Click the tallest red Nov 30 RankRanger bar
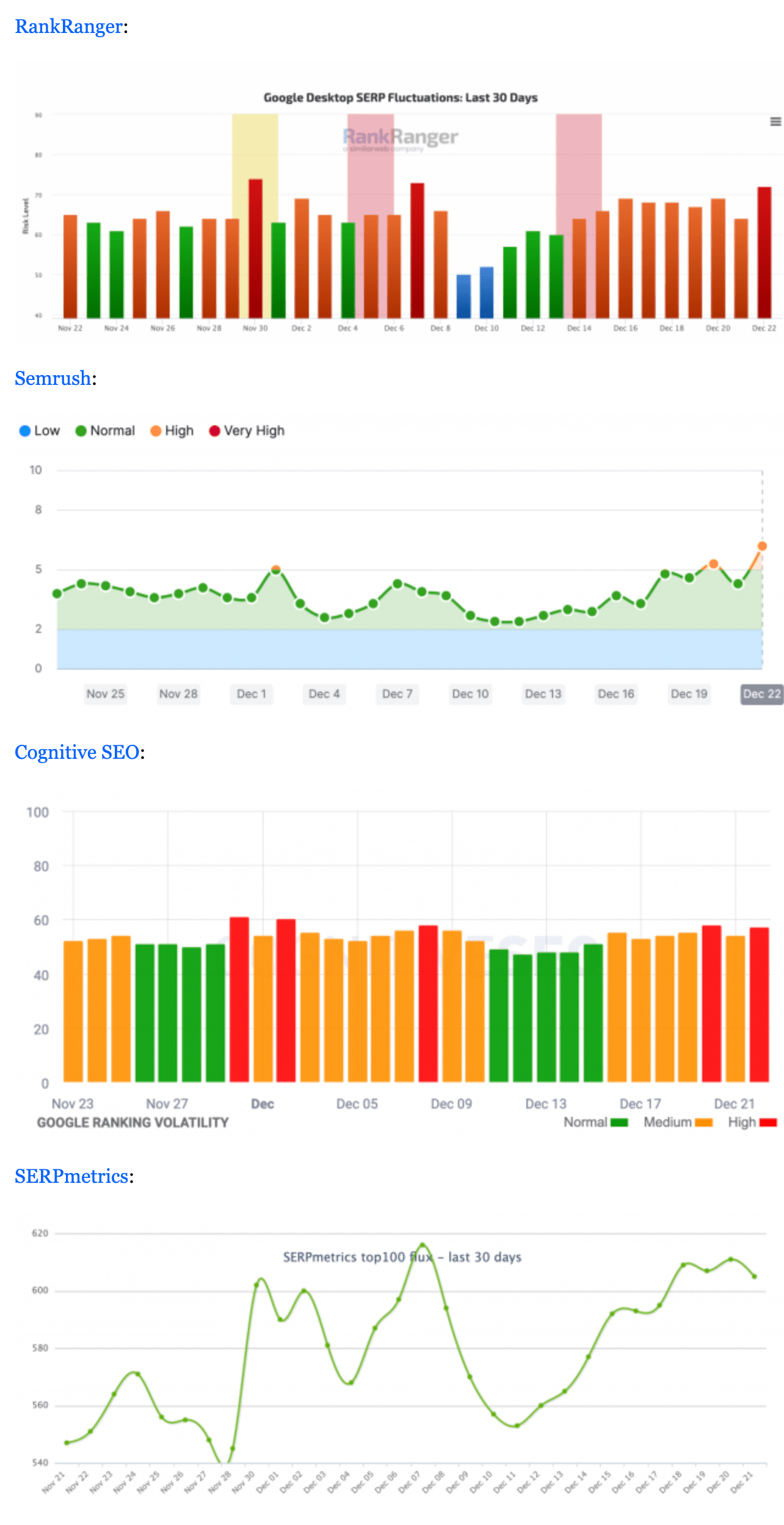This screenshot has width=784, height=1525. 255,249
